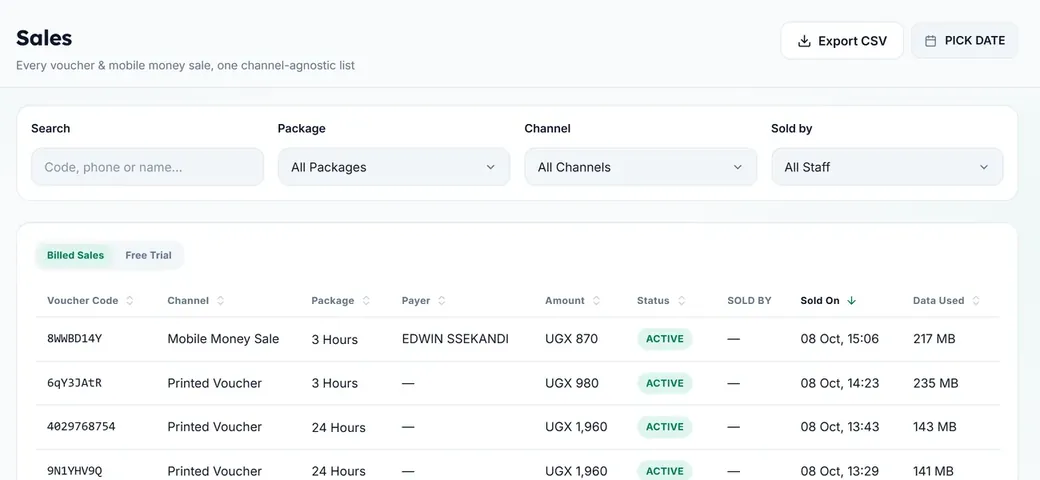Click the Sales page heading
This screenshot has width=1040, height=480.
click(x=44, y=38)
